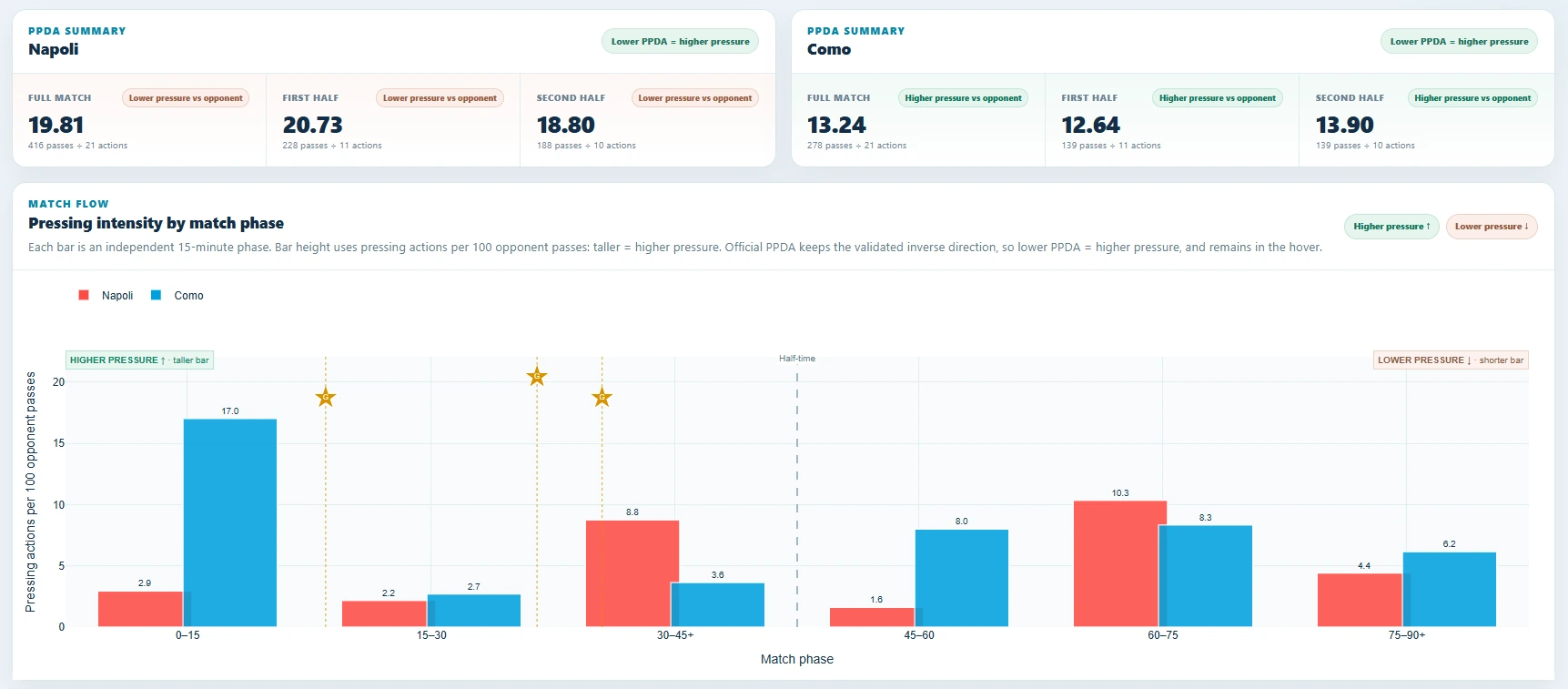Viewport: 1568px width, 689px height.
Task: Click the 'Pressing actions per 100 opponent passes' y-axis title
Action: click(x=31, y=491)
